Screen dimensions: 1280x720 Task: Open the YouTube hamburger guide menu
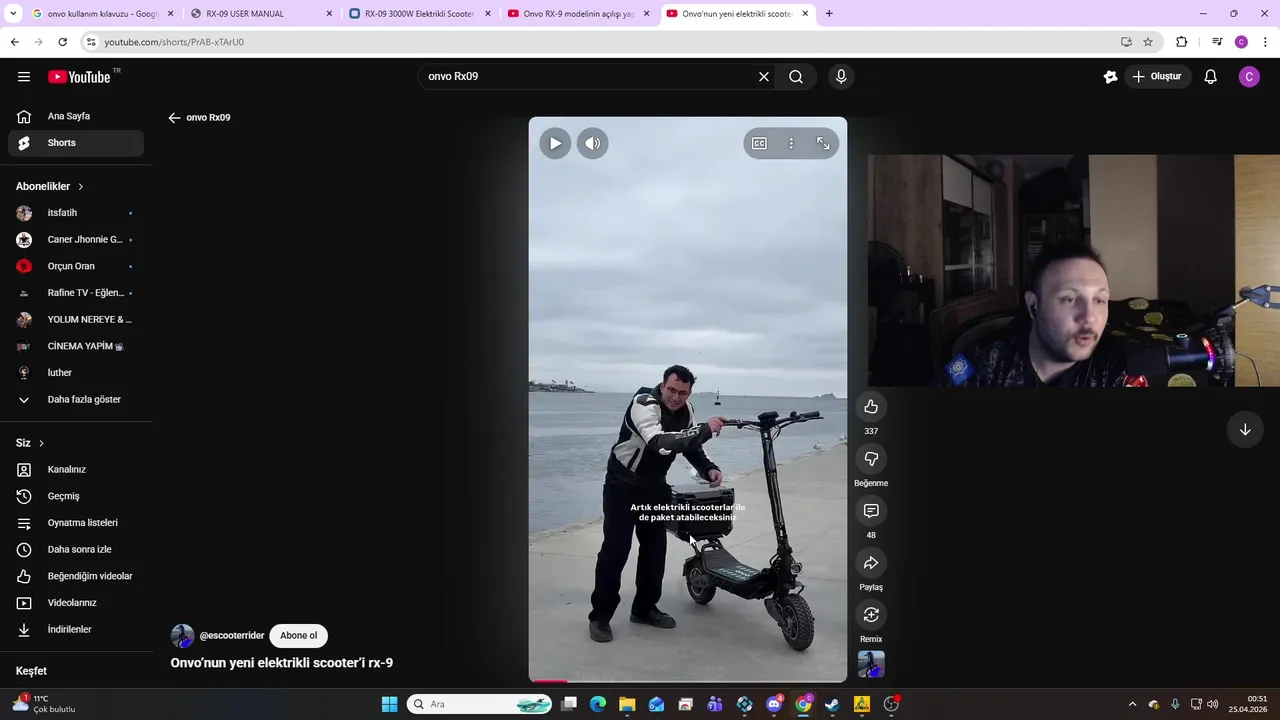point(24,77)
